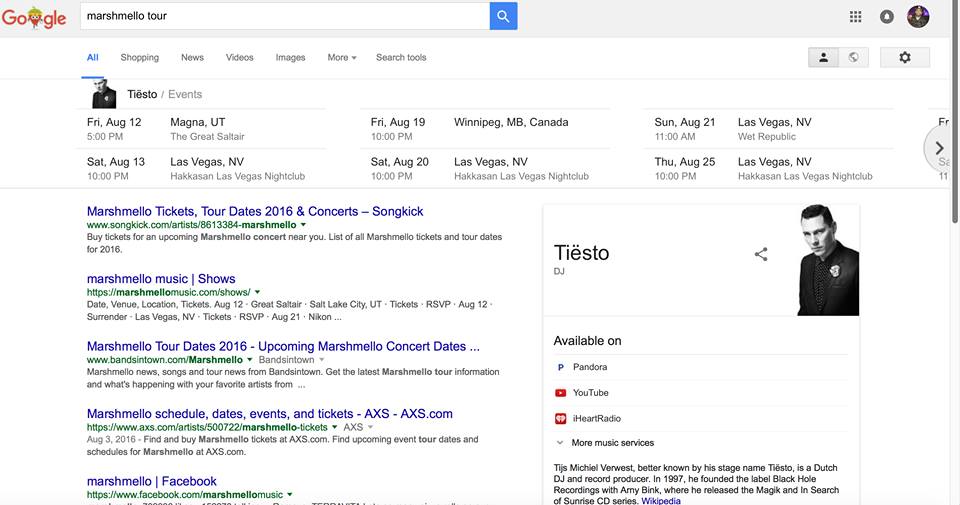Switch to global results globe toggle
The width and height of the screenshot is (960, 505).
853,57
